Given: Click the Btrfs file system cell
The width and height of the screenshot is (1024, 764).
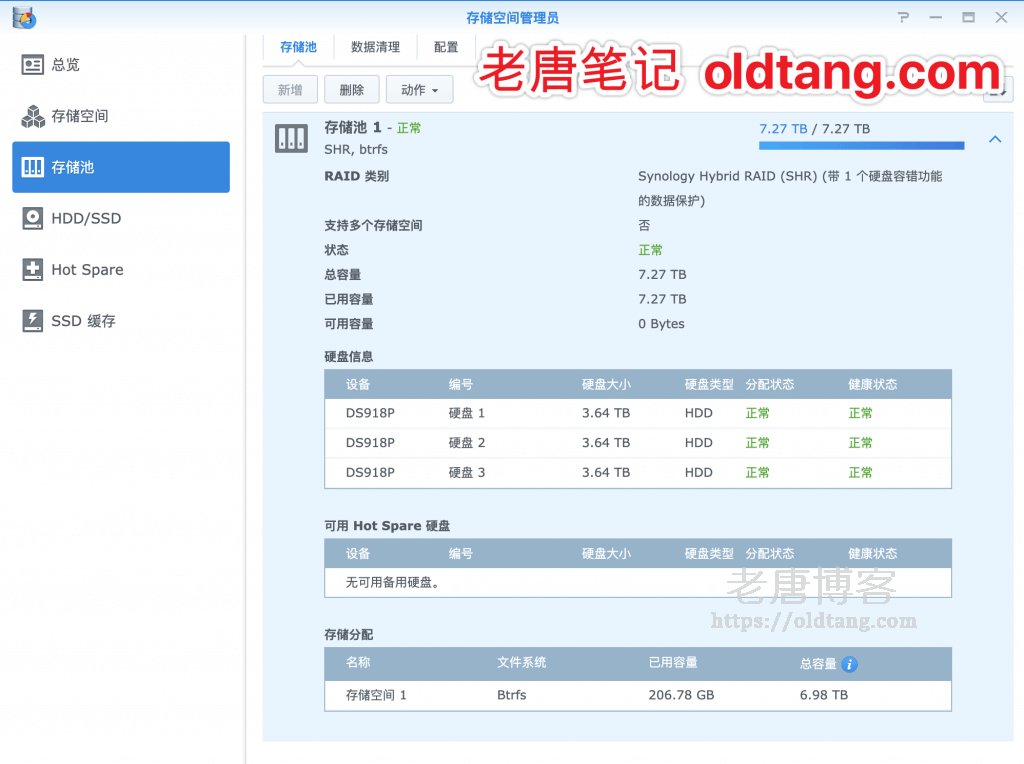Looking at the screenshot, I should coord(511,695).
